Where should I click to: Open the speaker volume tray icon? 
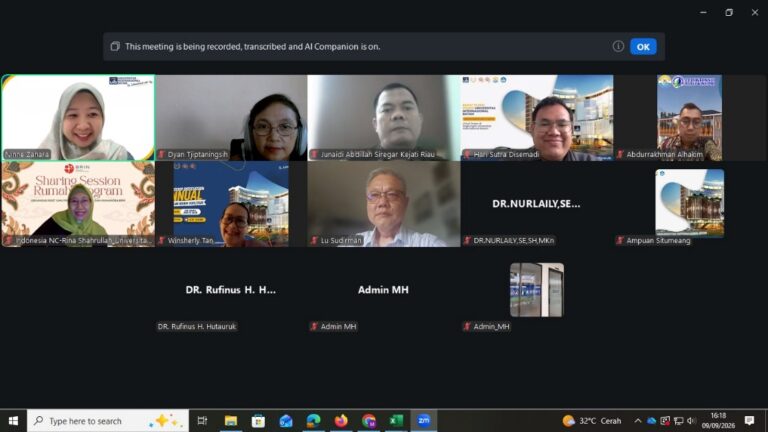pos(691,421)
